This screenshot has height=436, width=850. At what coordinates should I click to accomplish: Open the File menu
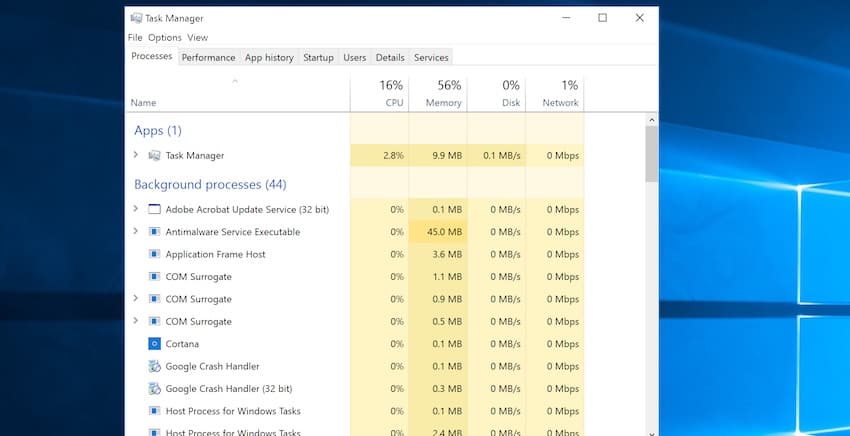135,37
